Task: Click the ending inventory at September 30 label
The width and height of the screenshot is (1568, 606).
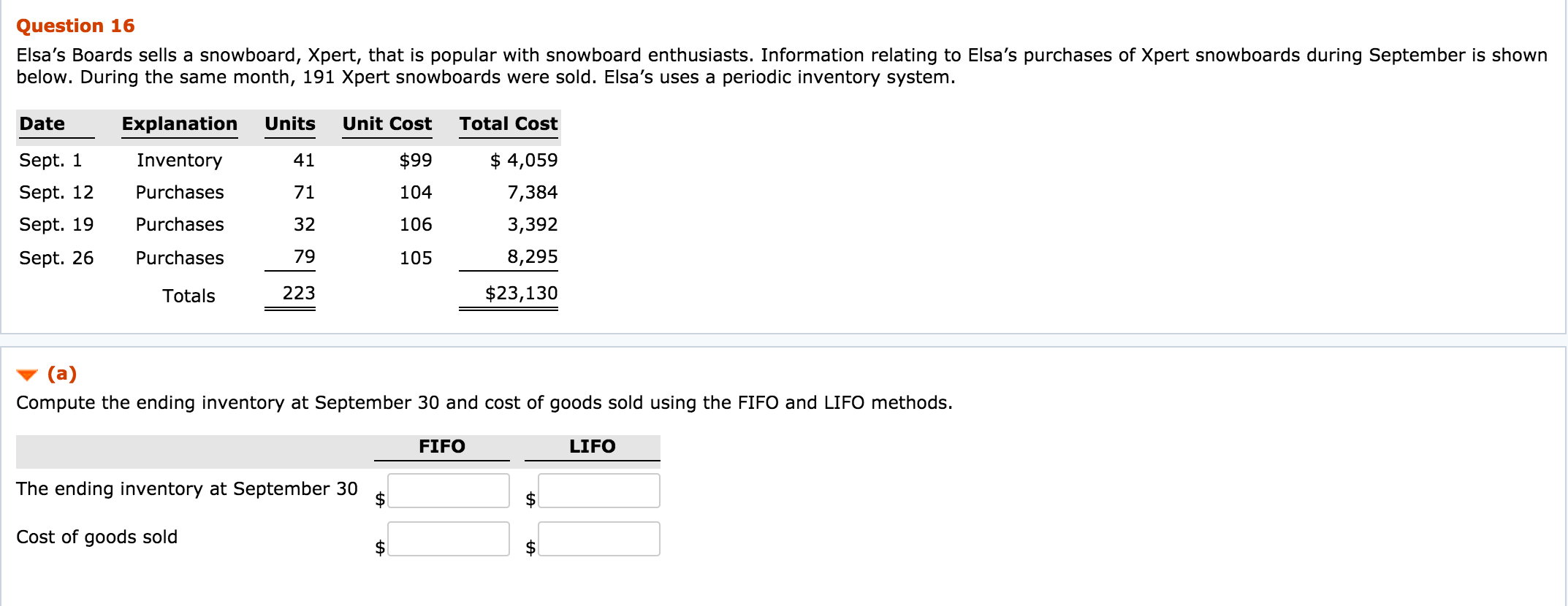Action: coord(187,489)
